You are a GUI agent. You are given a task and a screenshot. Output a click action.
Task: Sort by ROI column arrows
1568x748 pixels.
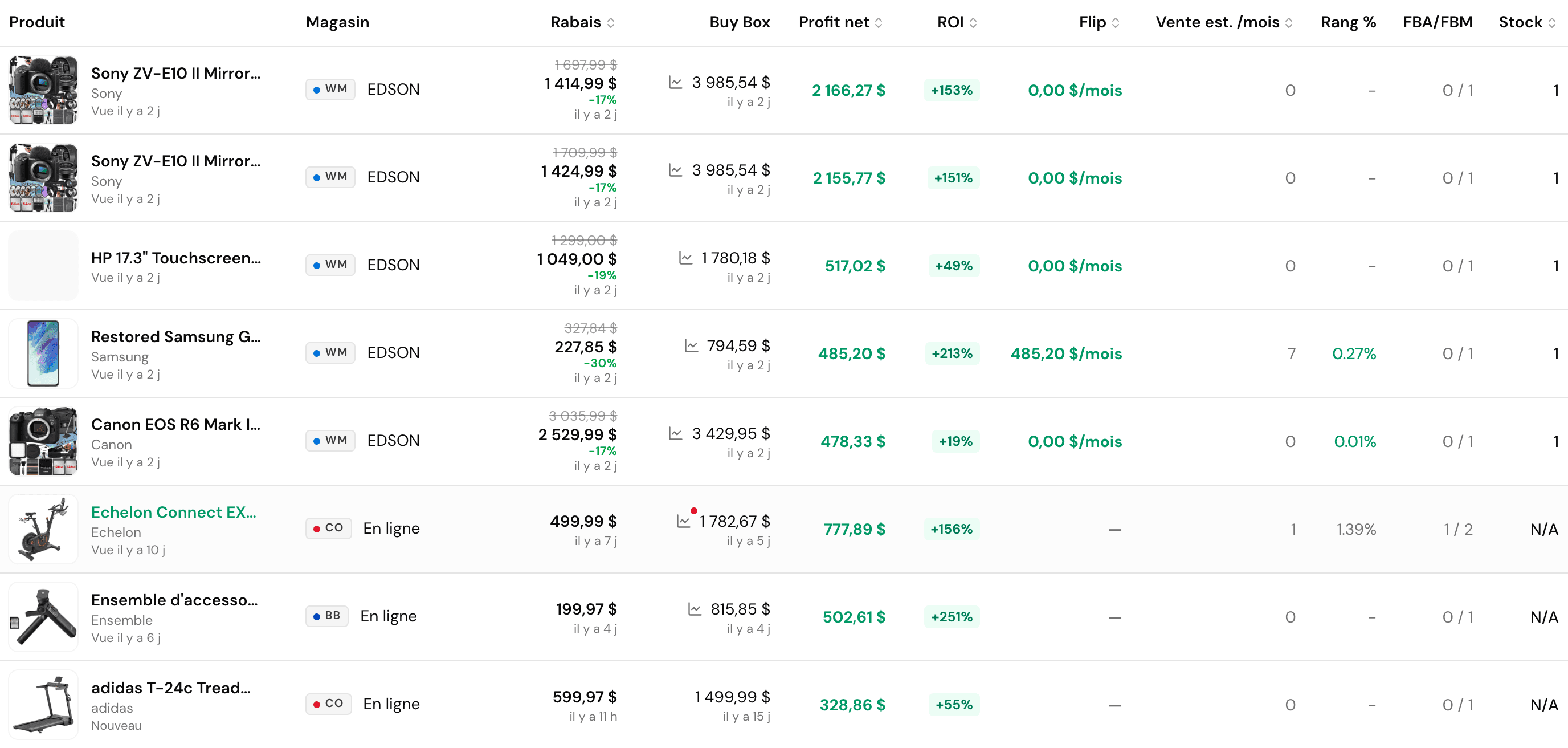(x=973, y=23)
